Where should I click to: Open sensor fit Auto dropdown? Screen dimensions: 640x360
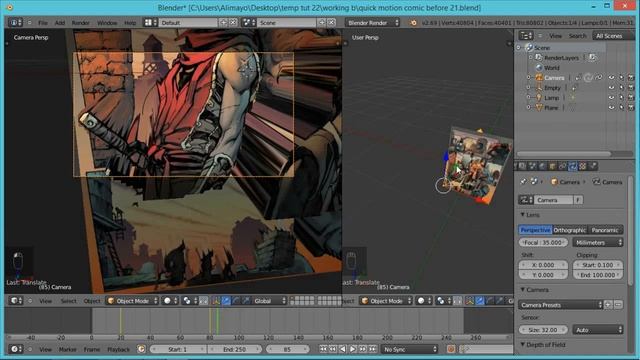598,329
